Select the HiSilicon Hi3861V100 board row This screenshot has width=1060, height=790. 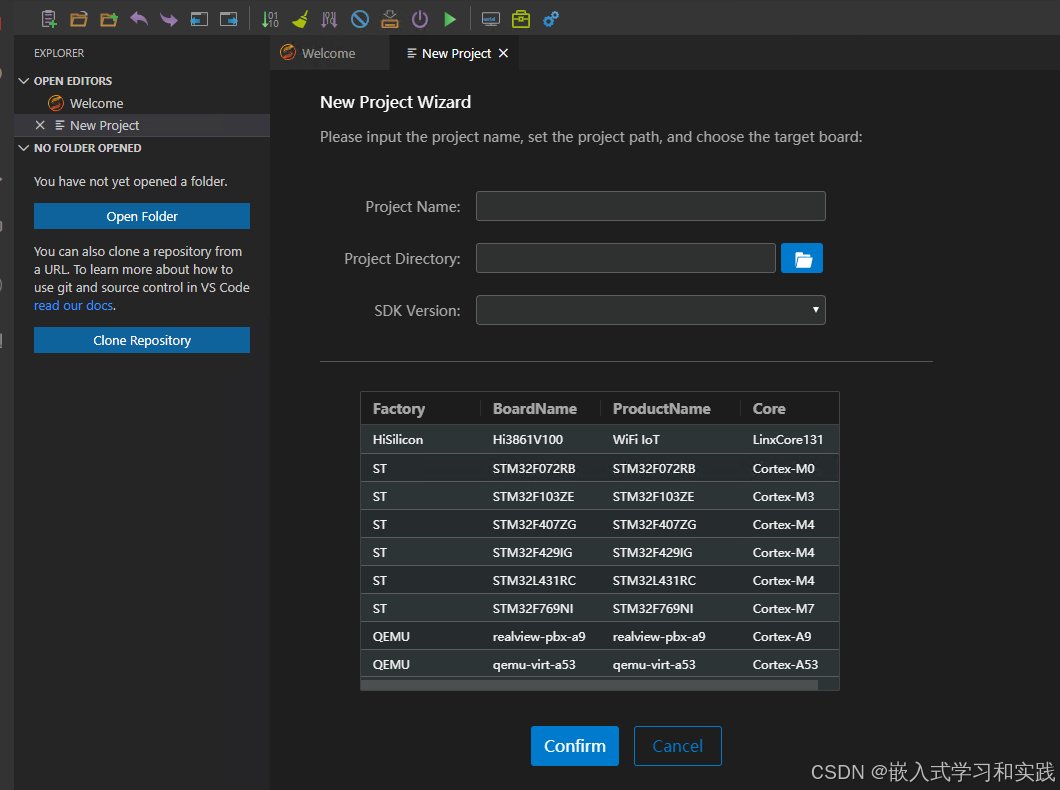(x=600, y=439)
